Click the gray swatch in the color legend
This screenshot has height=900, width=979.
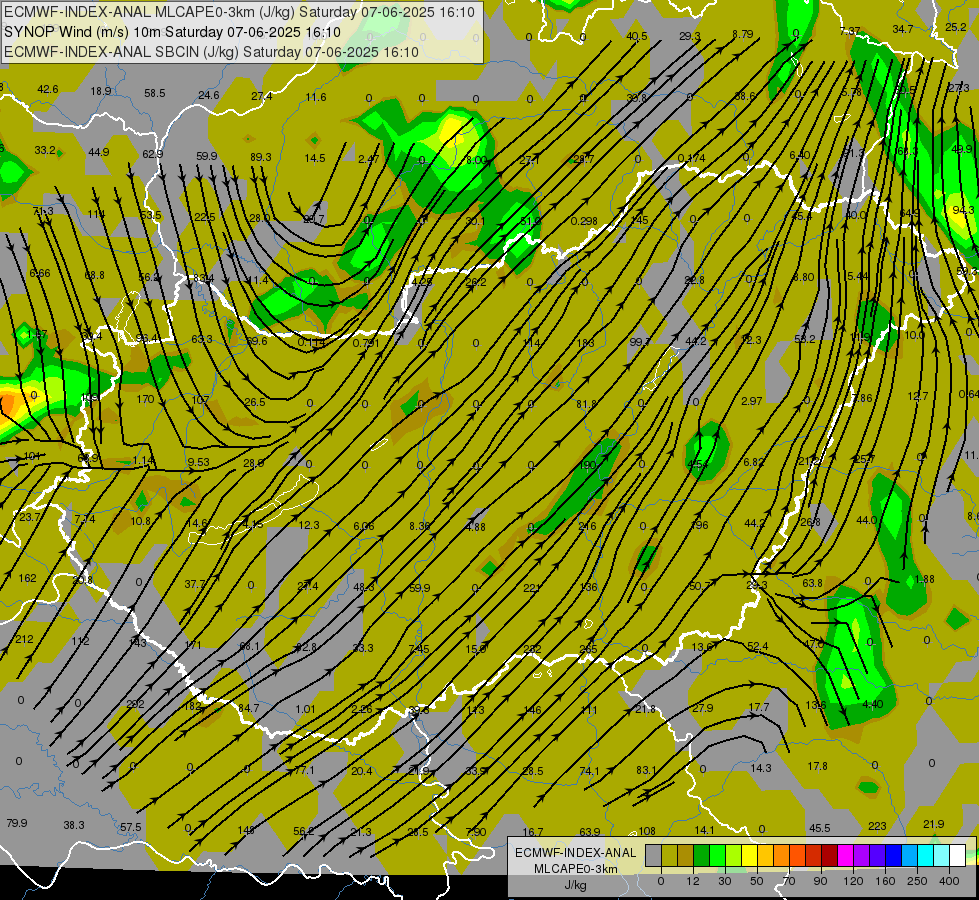pyautogui.click(x=654, y=855)
